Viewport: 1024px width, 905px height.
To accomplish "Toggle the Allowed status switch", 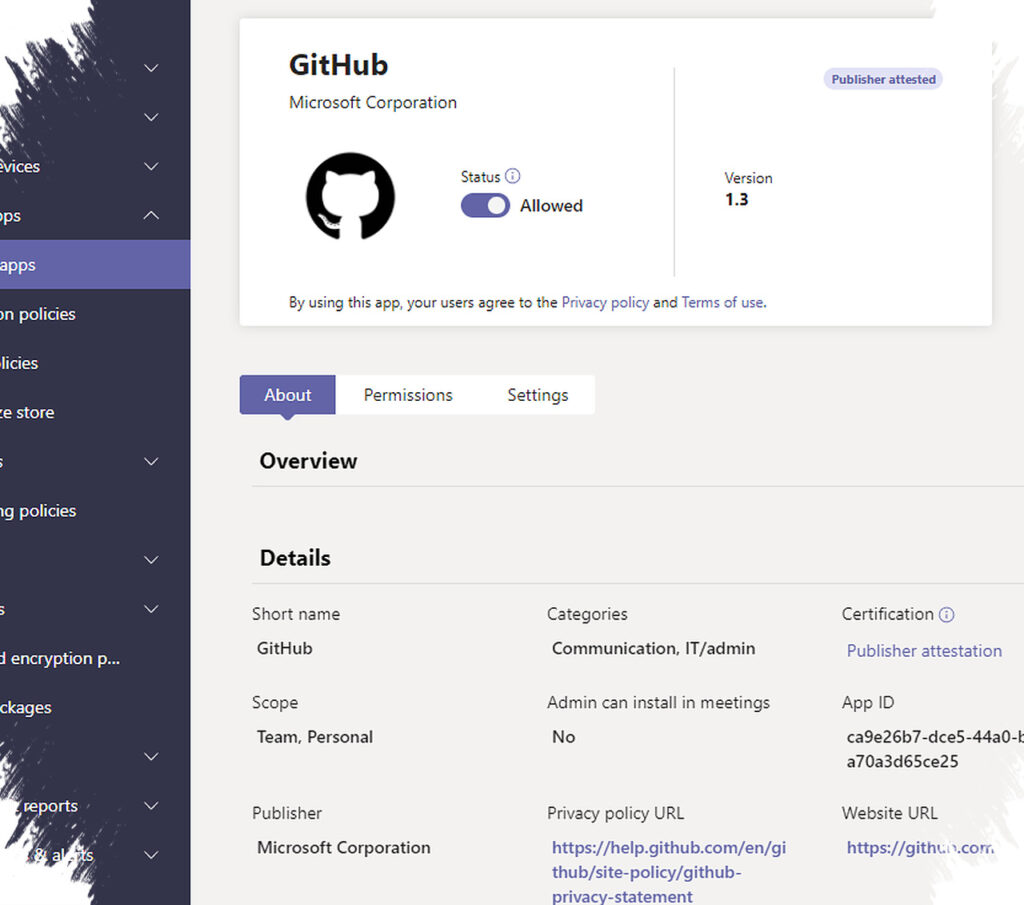I will click(x=485, y=206).
